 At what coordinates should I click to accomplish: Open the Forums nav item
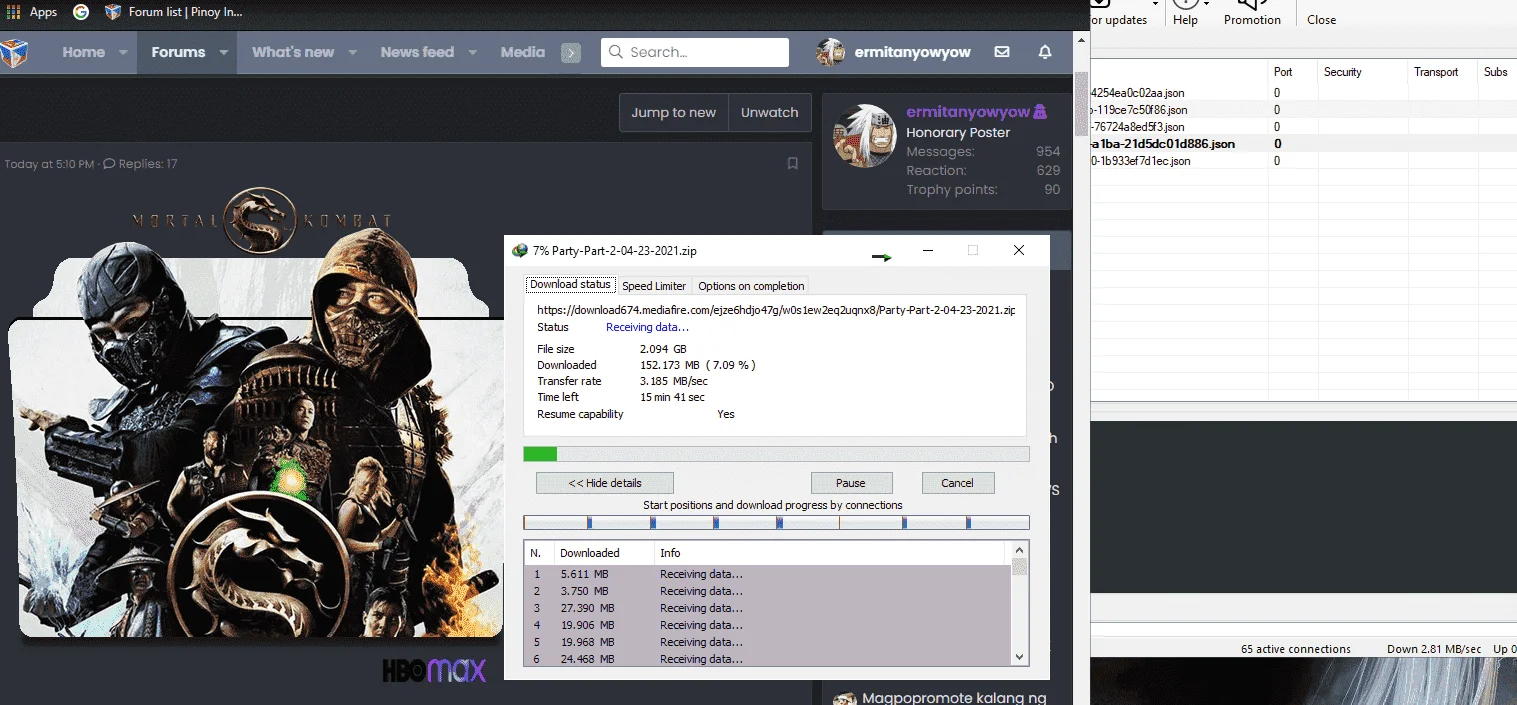pyautogui.click(x=178, y=52)
